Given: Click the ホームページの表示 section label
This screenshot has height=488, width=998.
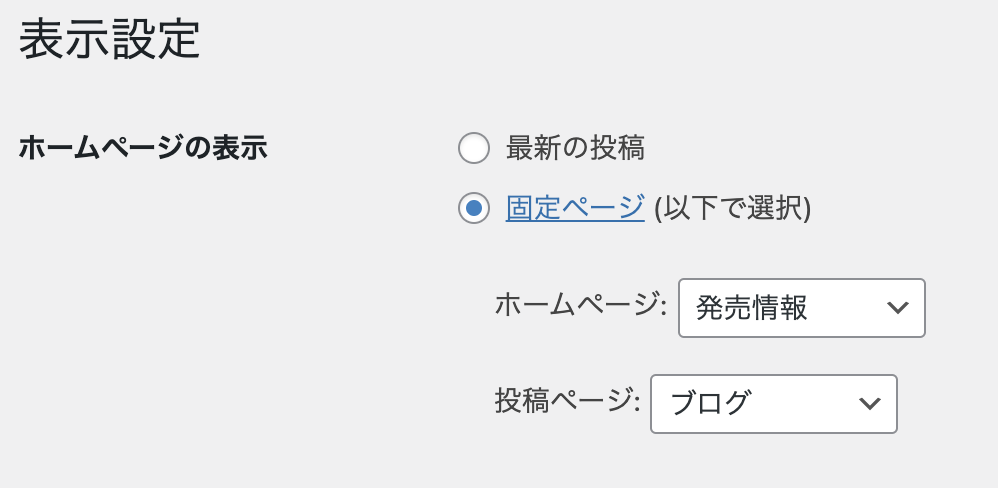Looking at the screenshot, I should (143, 149).
